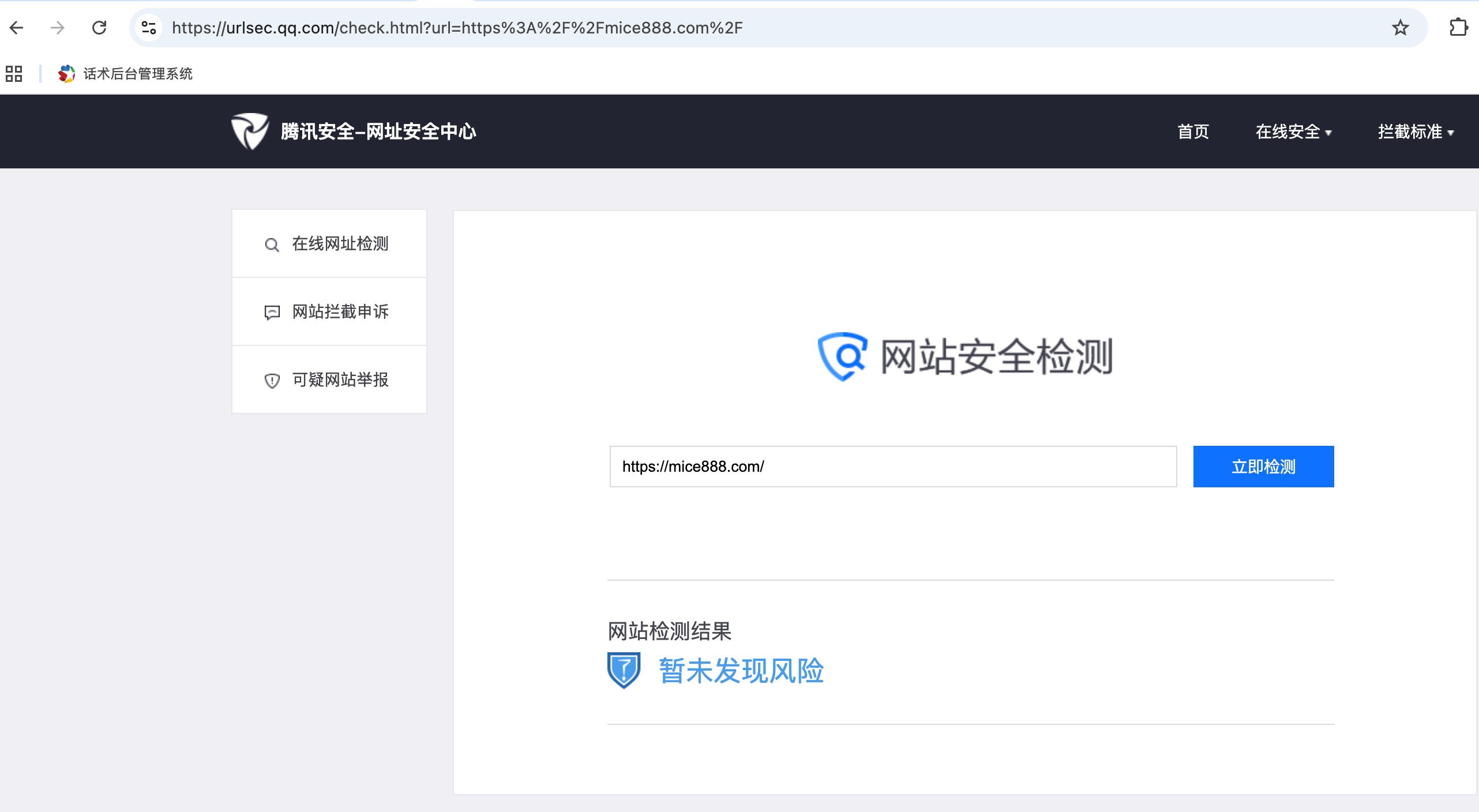Click the 网站安全检测 magnifier shield logo
Image resolution: width=1479 pixels, height=812 pixels.
842,356
